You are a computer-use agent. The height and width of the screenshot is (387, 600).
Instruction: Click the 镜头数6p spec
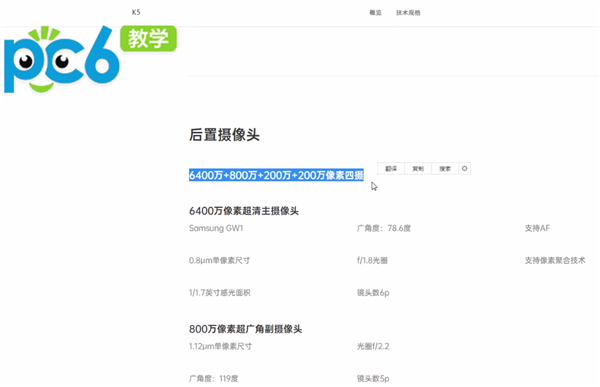click(373, 293)
